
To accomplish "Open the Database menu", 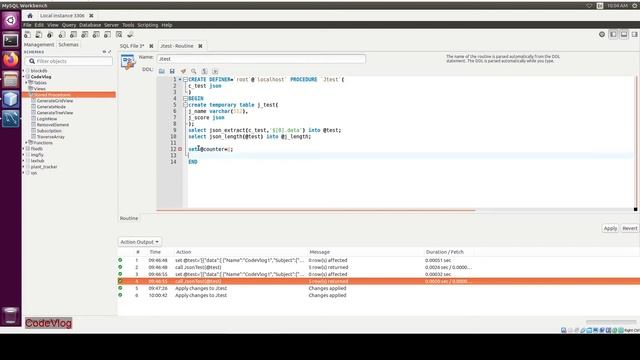I will (90, 25).
